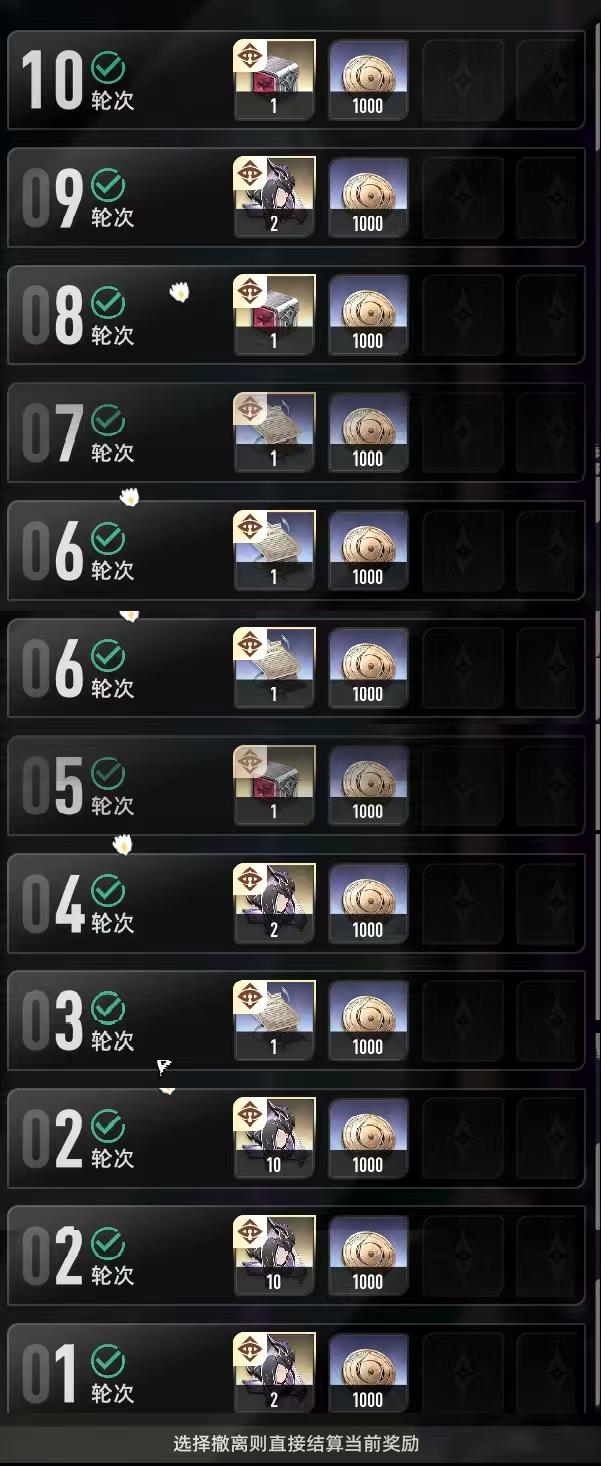
Task: Click the empty third reward slot in round 03
Action: point(463,1021)
